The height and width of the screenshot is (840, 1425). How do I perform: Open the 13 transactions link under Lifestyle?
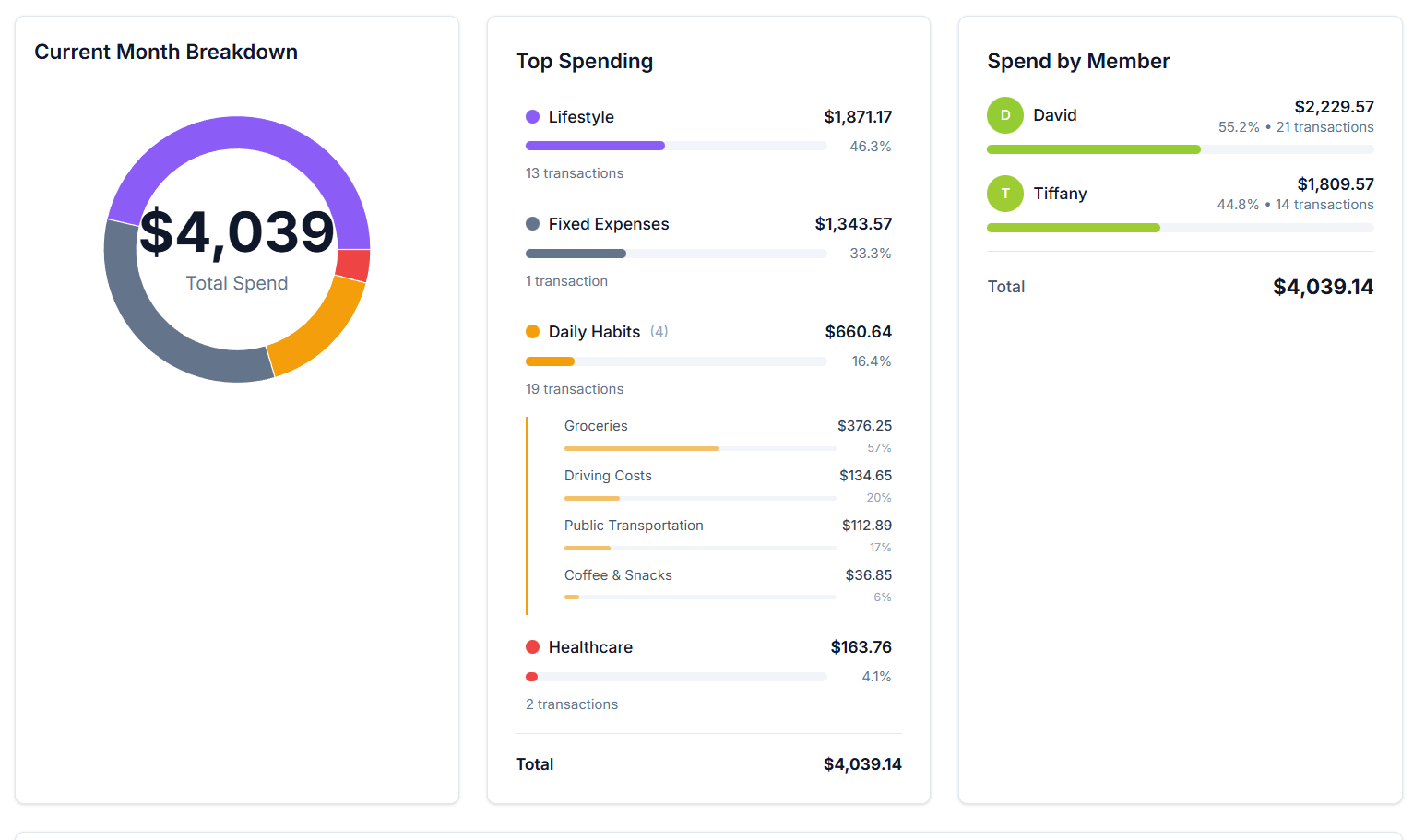point(574,173)
